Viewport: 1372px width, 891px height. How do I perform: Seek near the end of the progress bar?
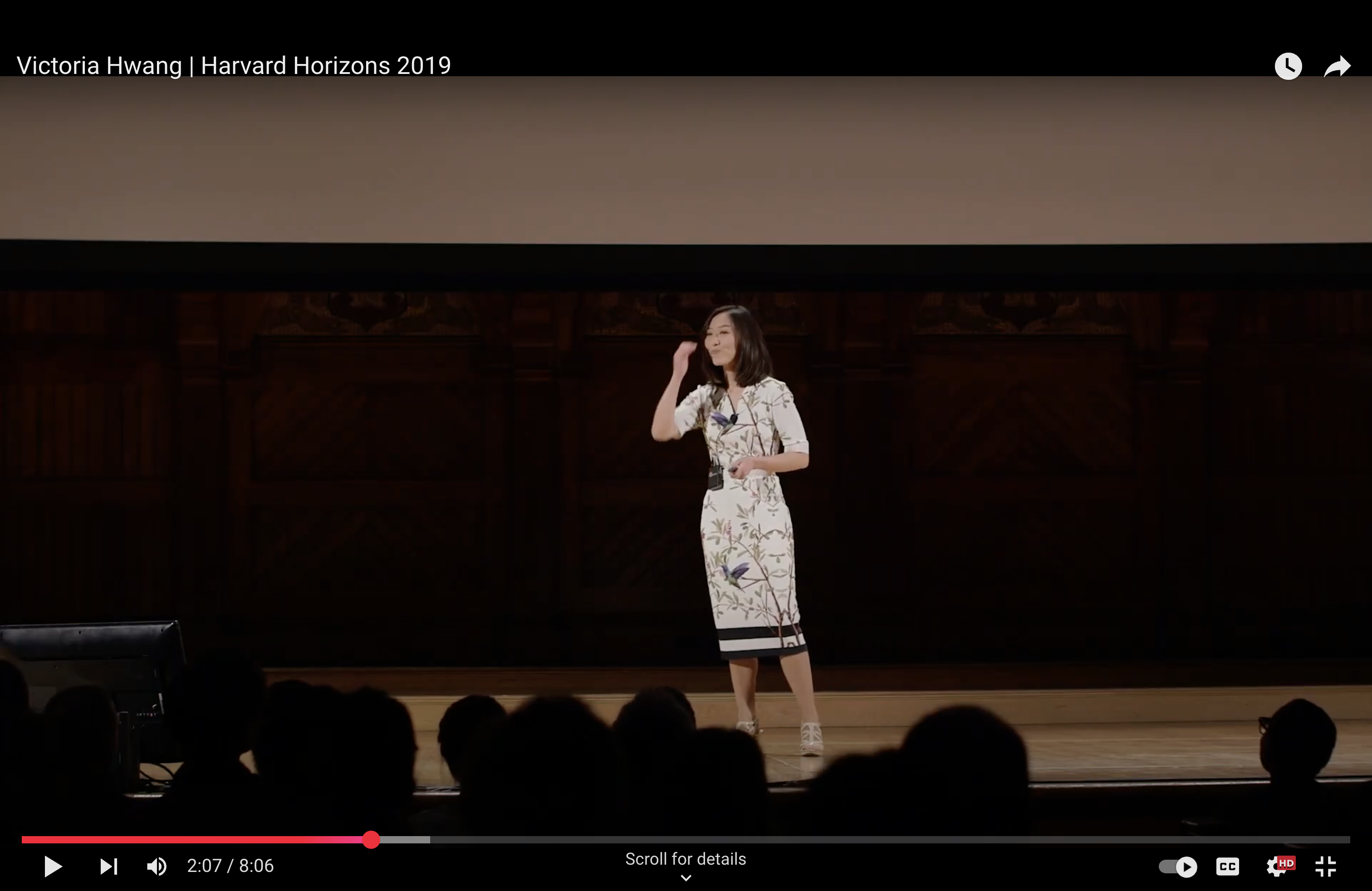point(1326,840)
